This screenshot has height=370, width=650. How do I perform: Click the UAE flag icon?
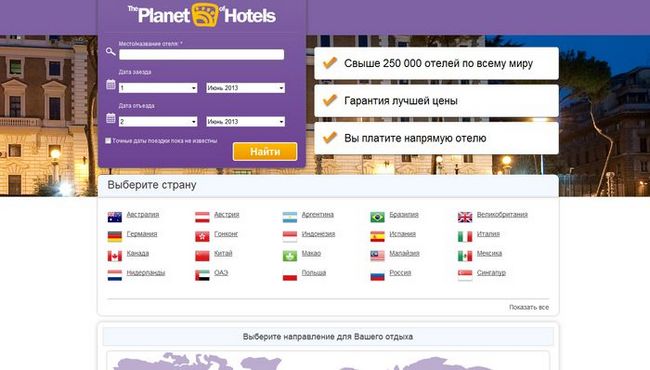(202, 275)
